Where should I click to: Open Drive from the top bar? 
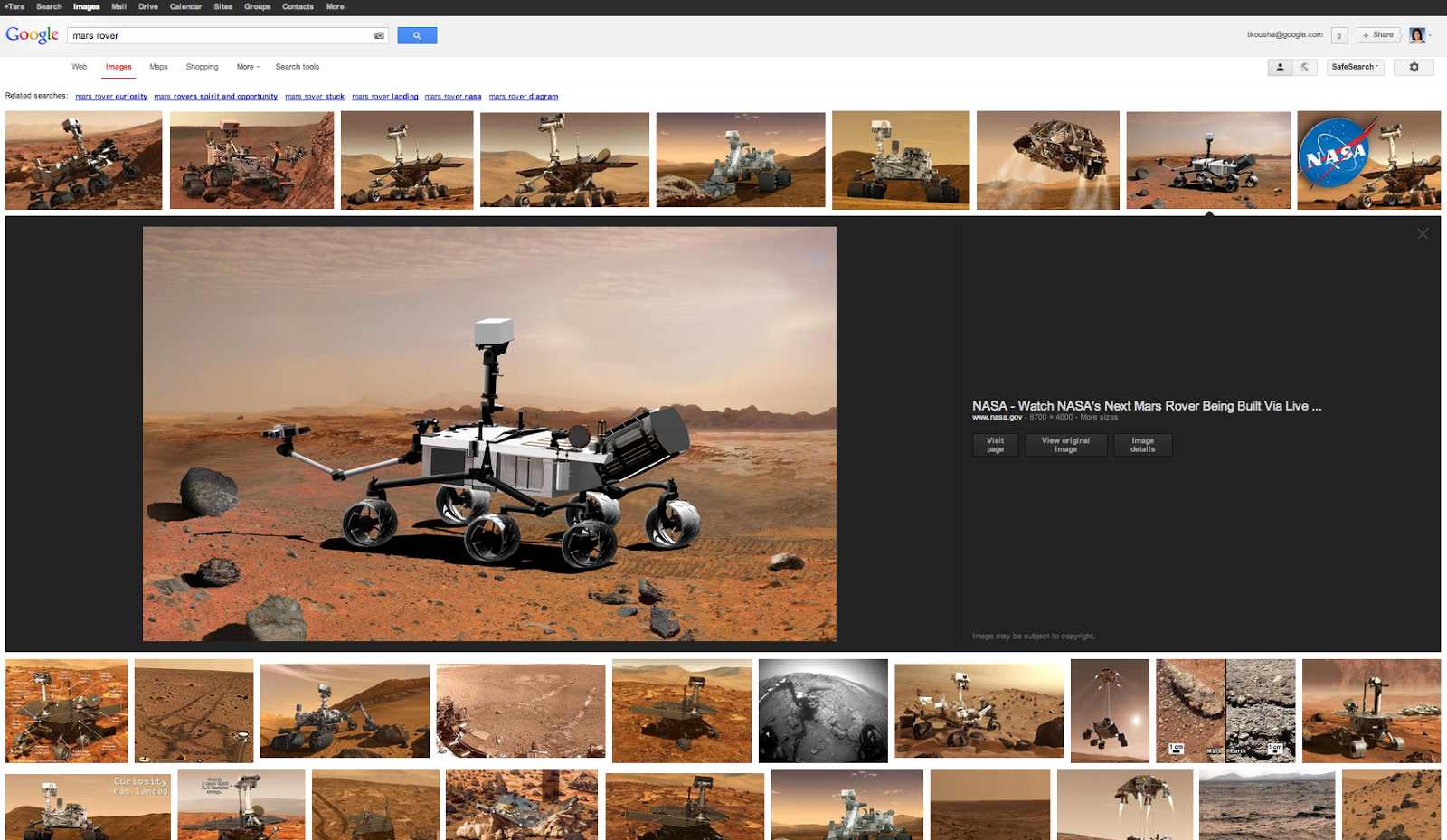point(148,6)
